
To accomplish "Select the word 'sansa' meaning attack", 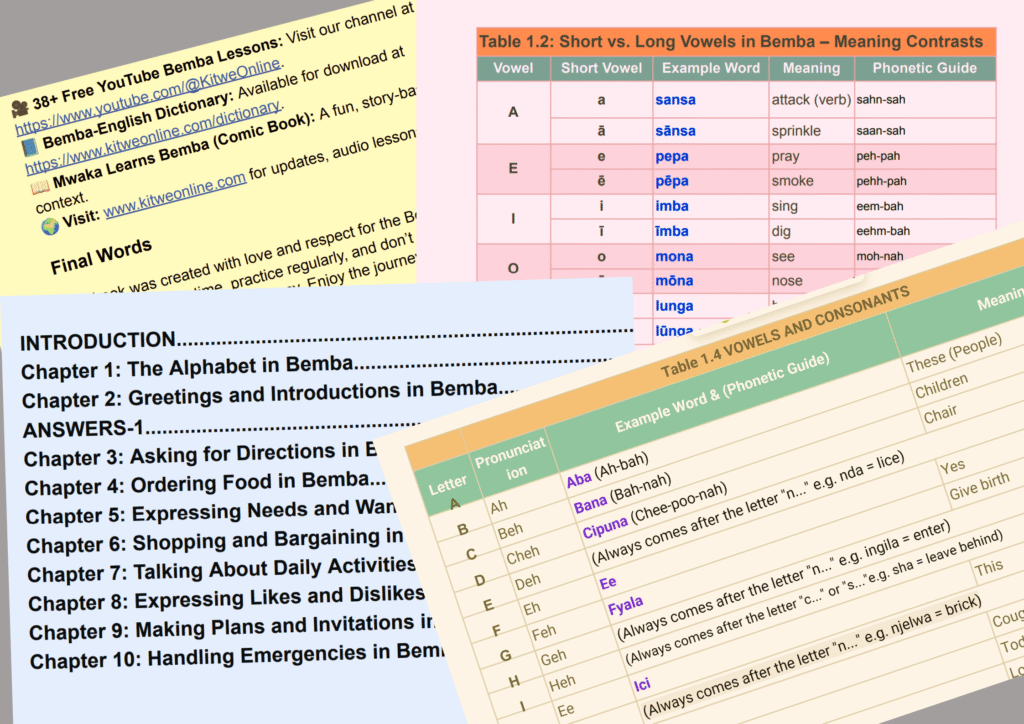I will coord(675,100).
